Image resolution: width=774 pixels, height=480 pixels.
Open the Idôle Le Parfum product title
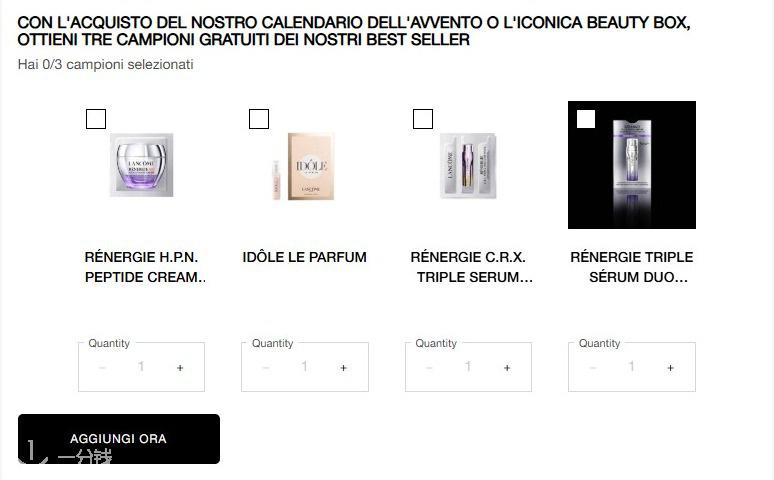[305, 257]
